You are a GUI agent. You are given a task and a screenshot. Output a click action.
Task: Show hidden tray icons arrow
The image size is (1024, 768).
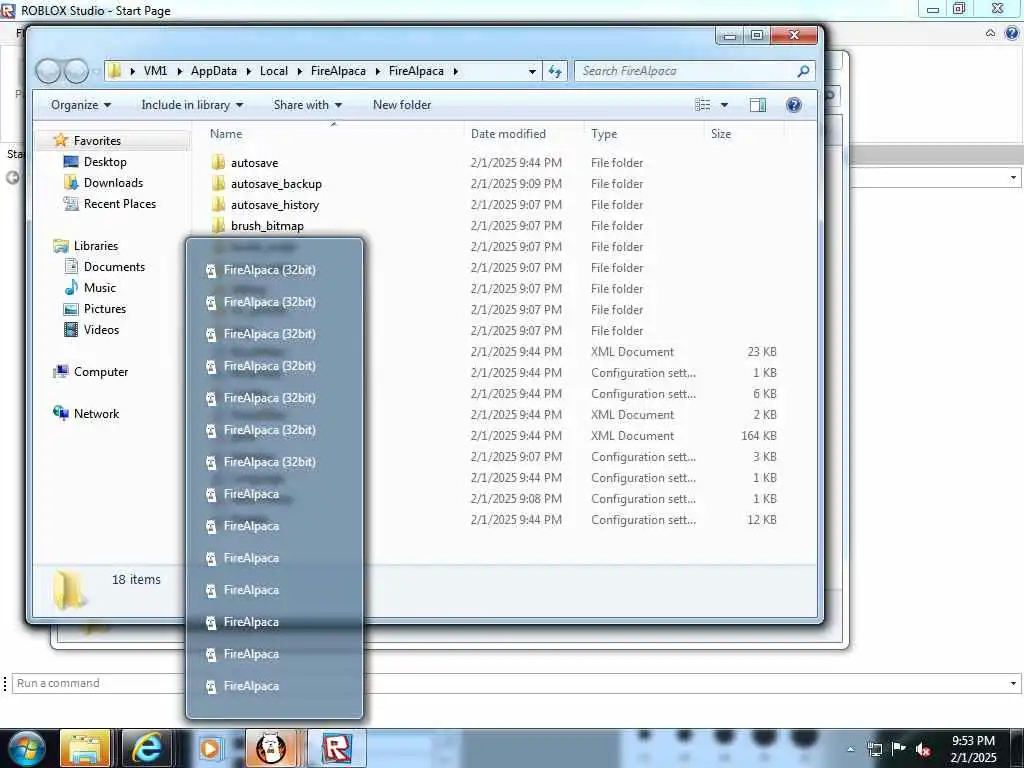click(850, 750)
